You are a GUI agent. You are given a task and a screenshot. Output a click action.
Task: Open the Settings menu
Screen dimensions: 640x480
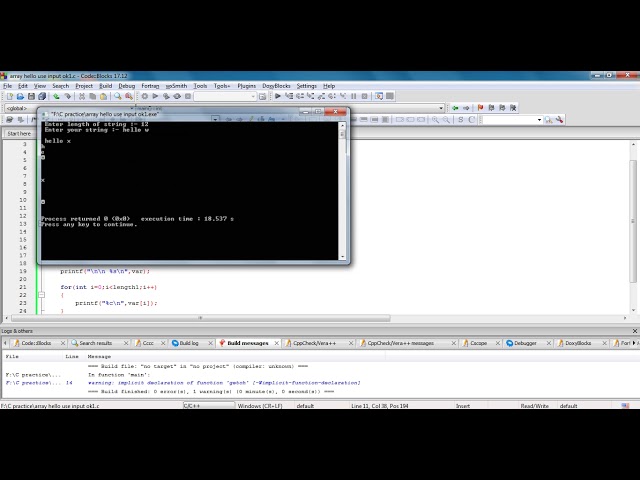tap(307, 86)
